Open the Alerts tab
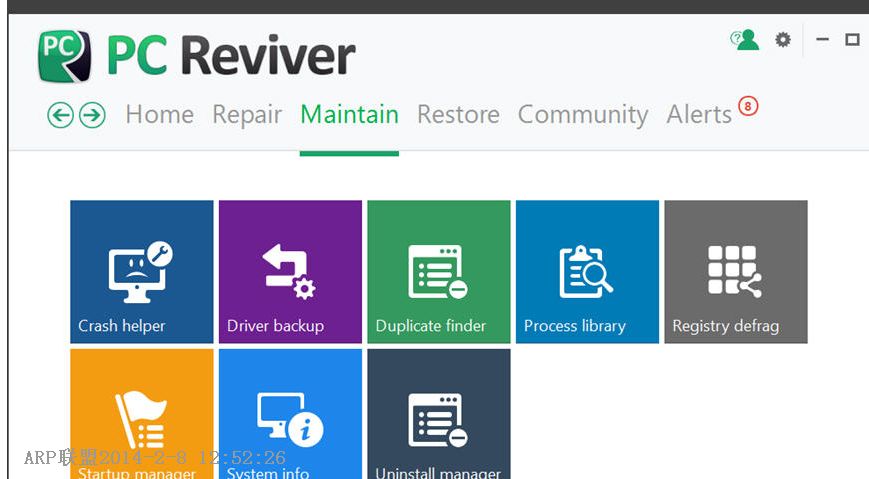Viewport: 869px width, 479px height. click(699, 115)
